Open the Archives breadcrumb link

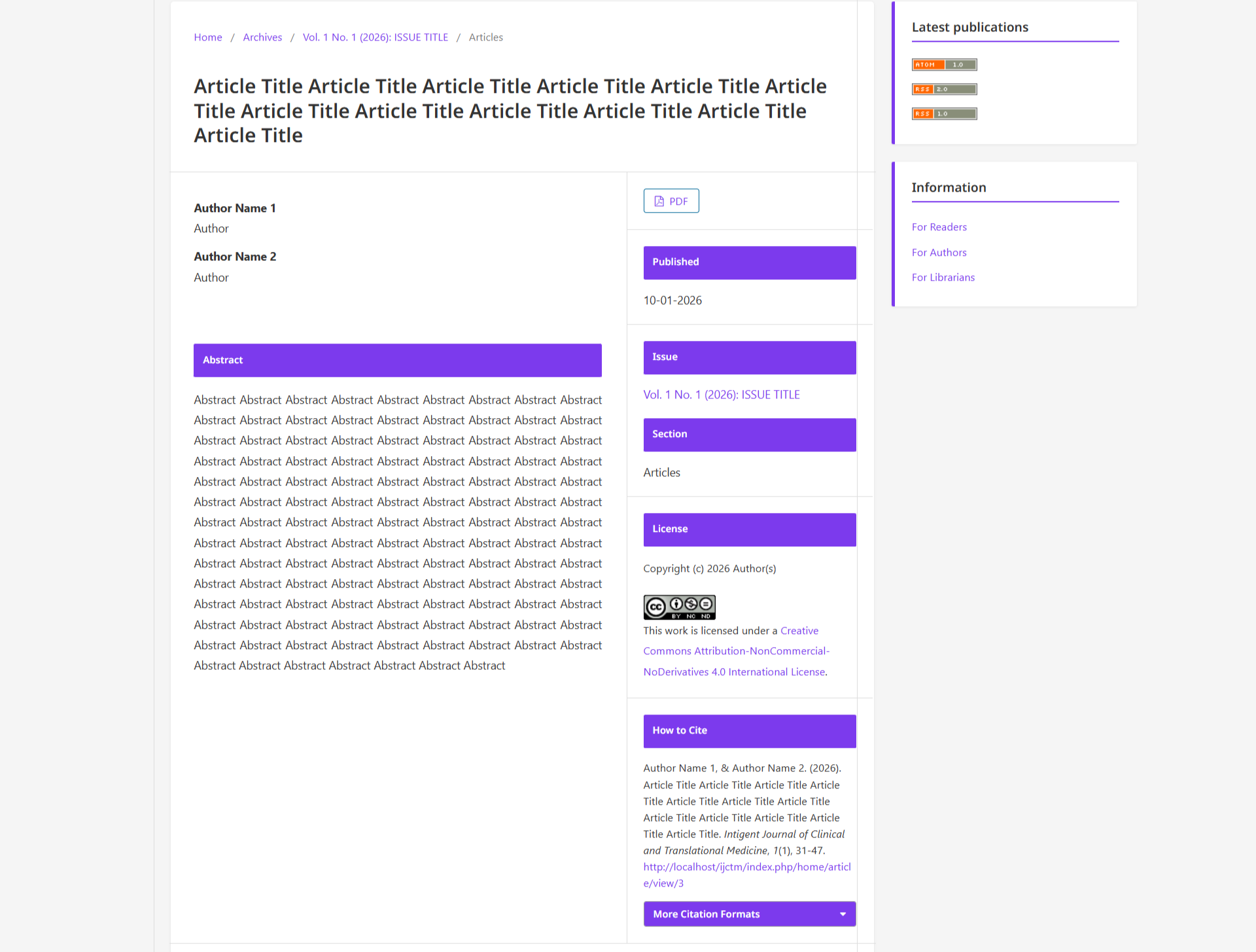(x=262, y=37)
